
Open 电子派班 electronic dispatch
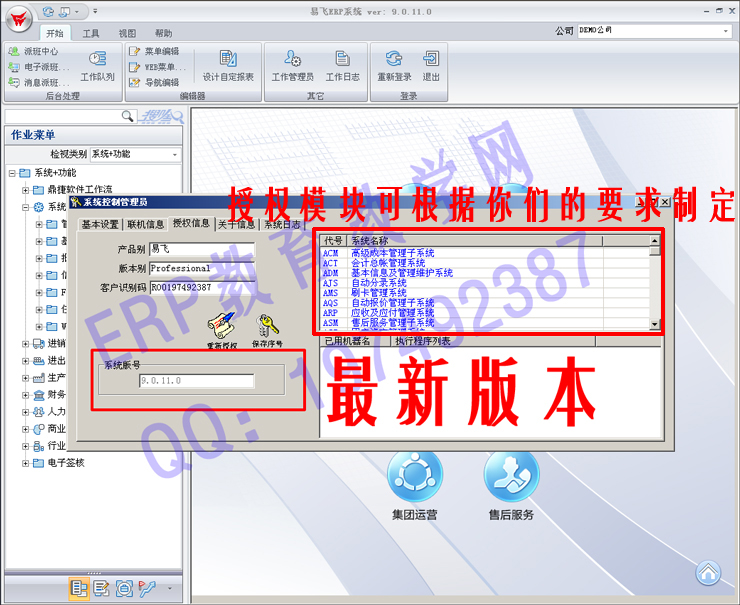point(39,67)
